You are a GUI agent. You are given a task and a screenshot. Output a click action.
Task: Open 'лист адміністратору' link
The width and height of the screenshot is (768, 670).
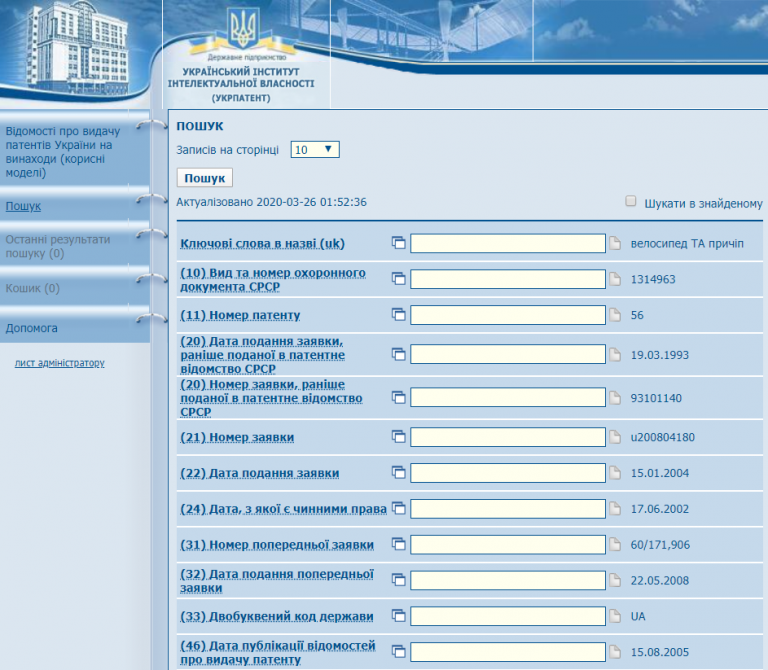59,363
